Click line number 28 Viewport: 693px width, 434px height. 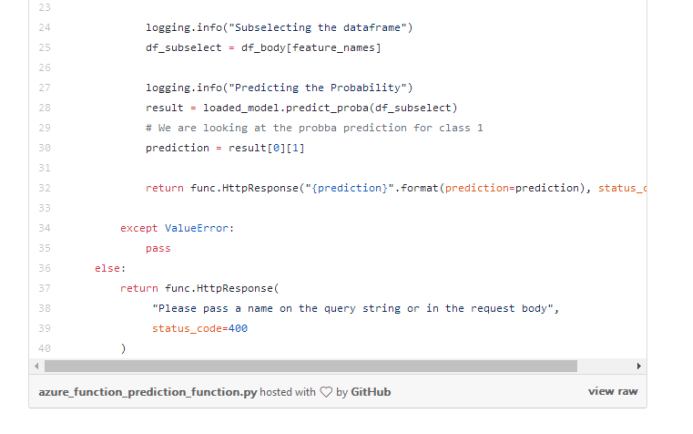[45, 108]
